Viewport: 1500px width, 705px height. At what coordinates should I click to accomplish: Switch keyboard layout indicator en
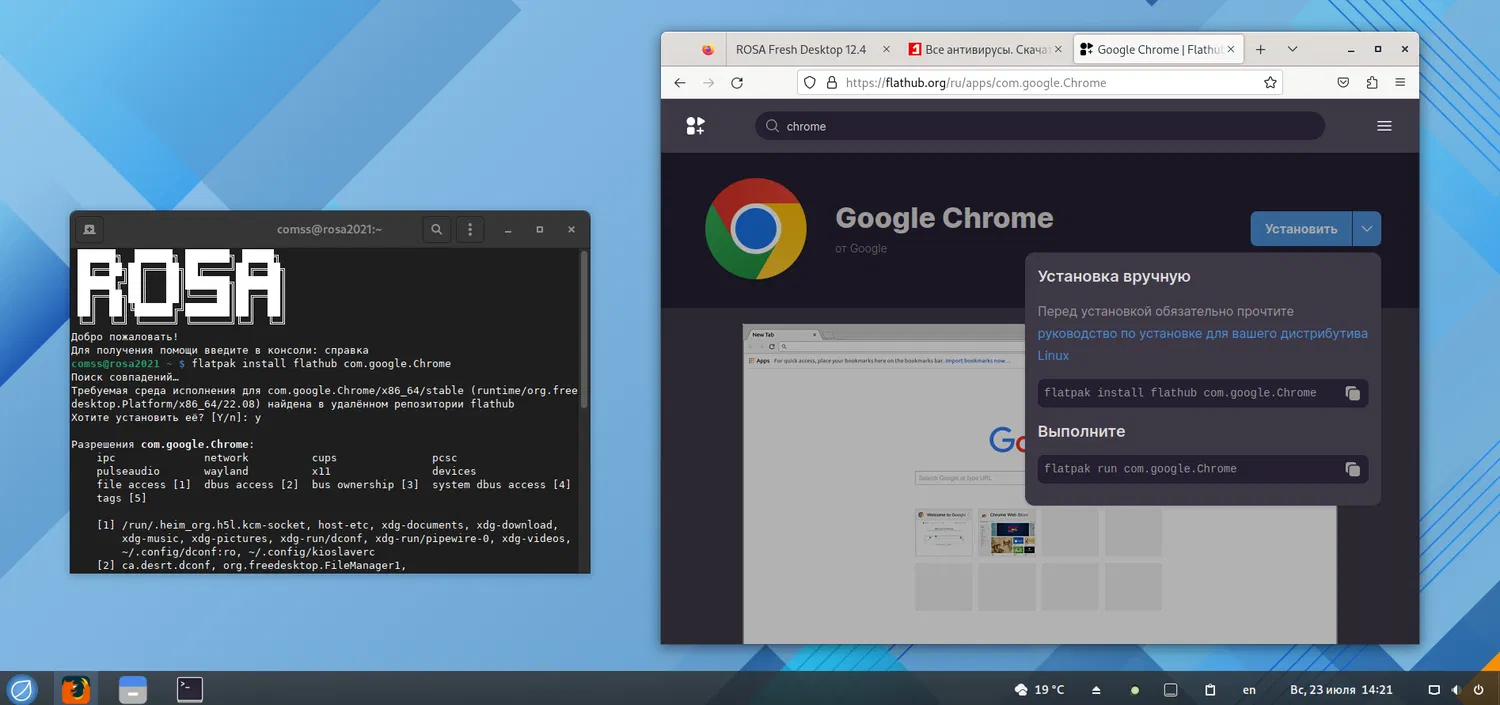[x=1249, y=690]
